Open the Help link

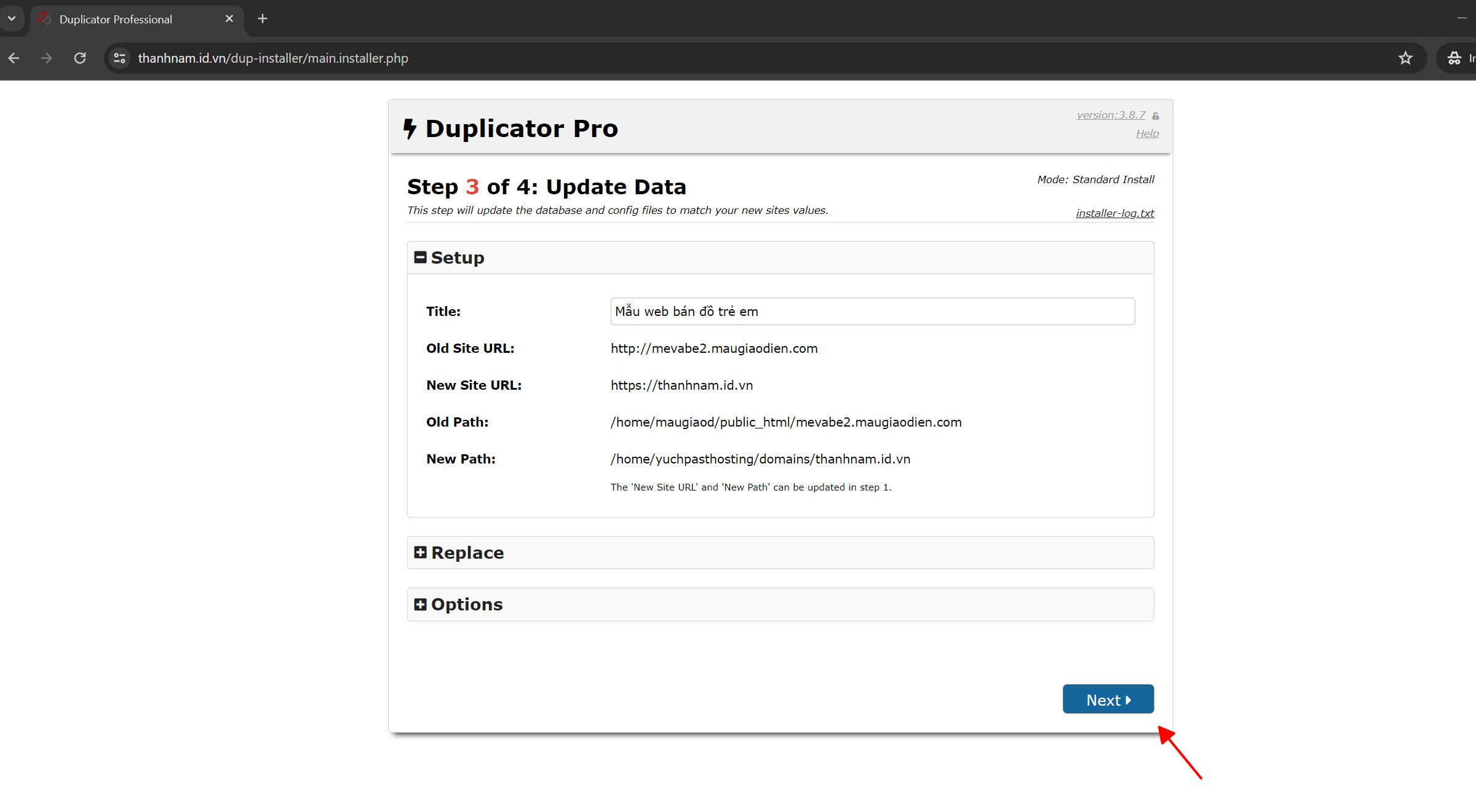[x=1147, y=133]
